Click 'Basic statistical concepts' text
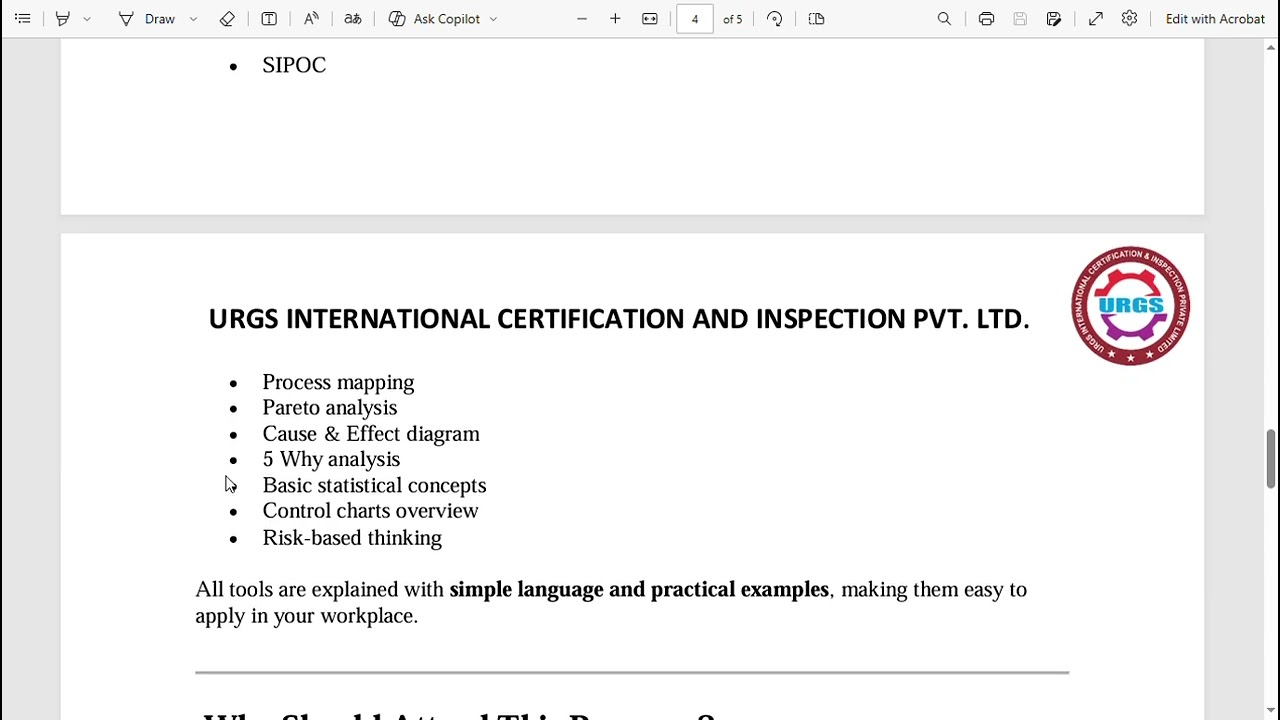This screenshot has width=1280, height=720. click(x=374, y=485)
